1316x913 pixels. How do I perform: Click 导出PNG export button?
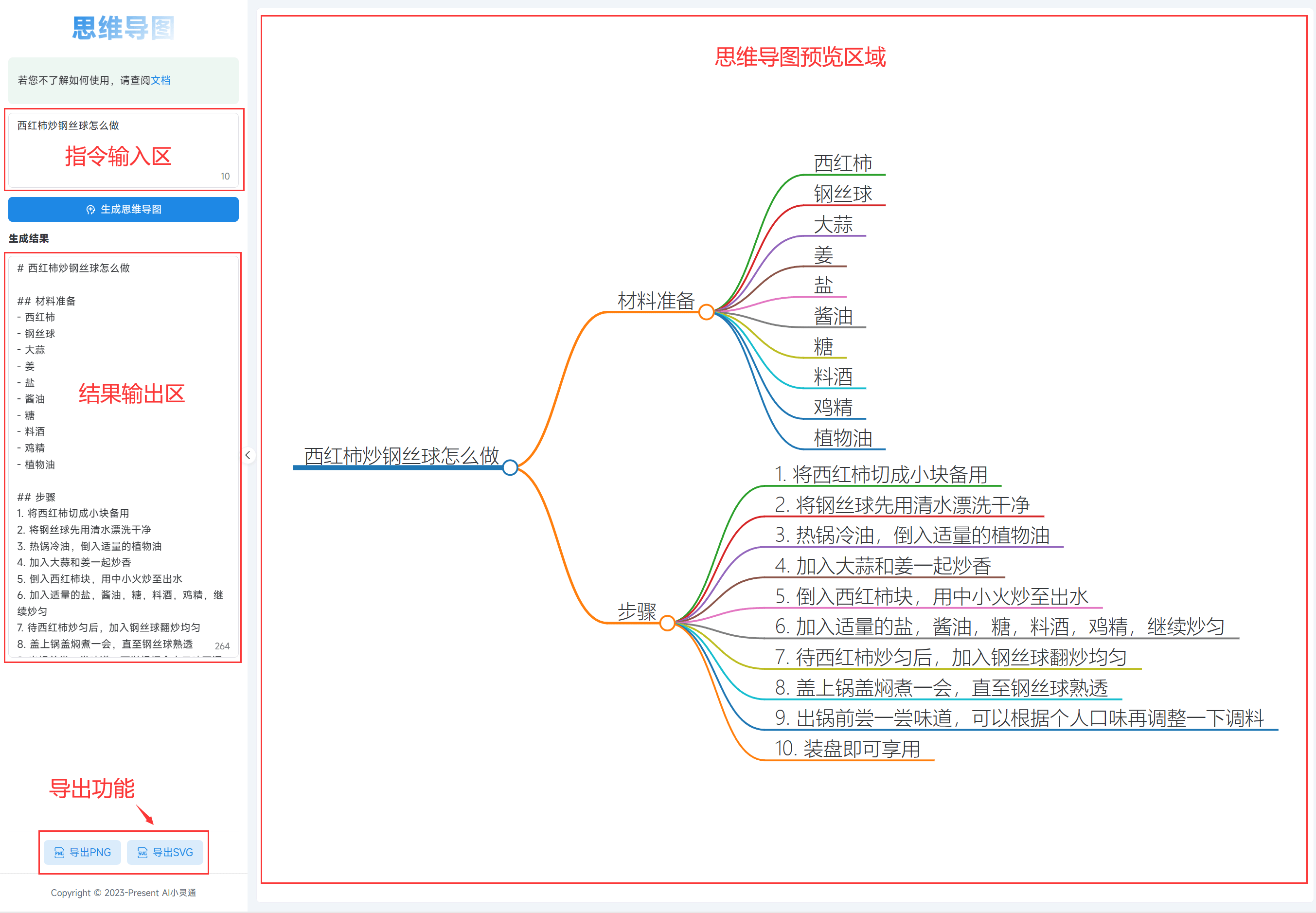[82, 852]
